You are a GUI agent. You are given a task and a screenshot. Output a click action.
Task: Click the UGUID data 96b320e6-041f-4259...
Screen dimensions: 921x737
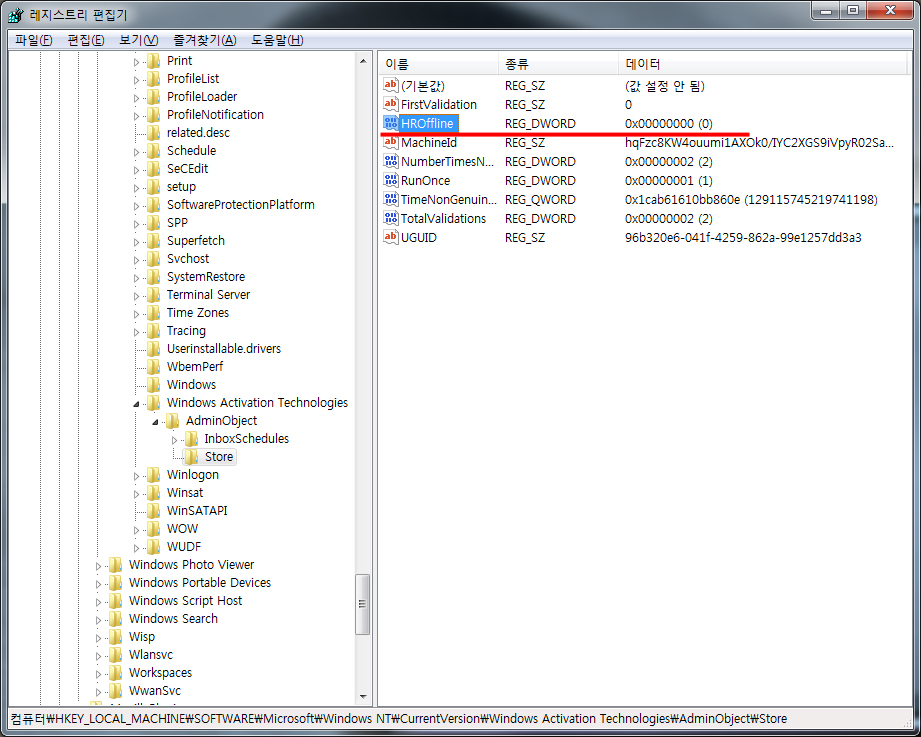[743, 238]
